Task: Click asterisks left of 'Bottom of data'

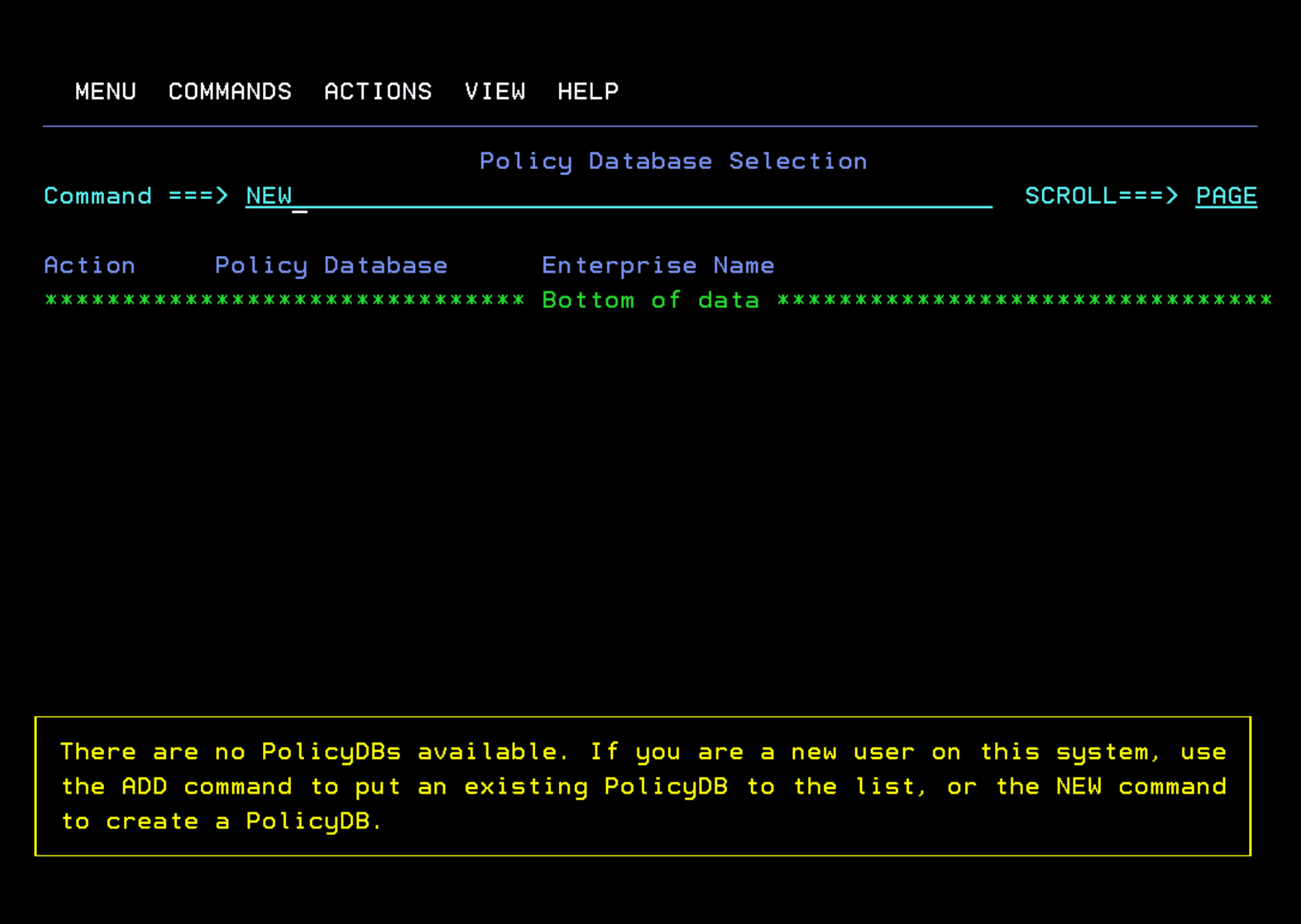Action: (284, 300)
